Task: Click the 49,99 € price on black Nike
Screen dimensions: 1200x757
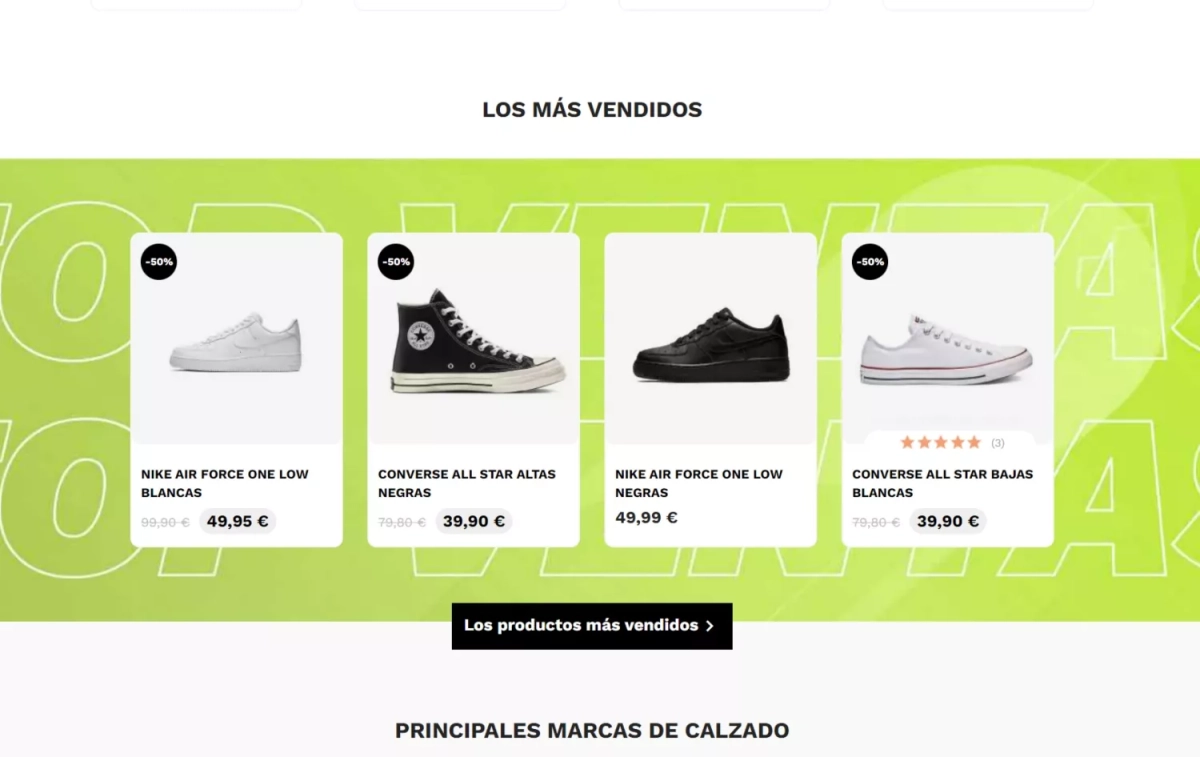Action: (646, 518)
